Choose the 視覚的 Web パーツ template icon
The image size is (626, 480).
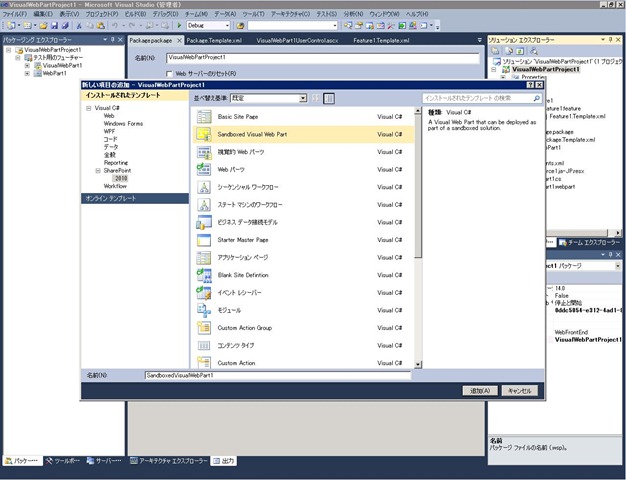pyautogui.click(x=204, y=152)
